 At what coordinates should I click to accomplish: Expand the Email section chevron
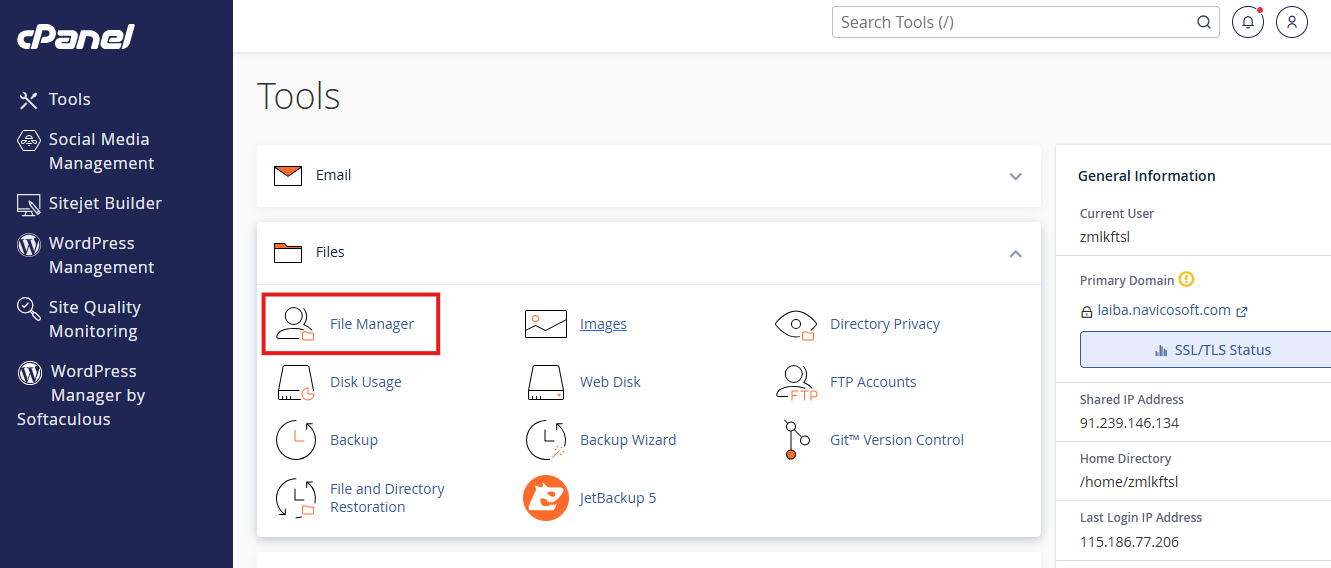(1015, 176)
